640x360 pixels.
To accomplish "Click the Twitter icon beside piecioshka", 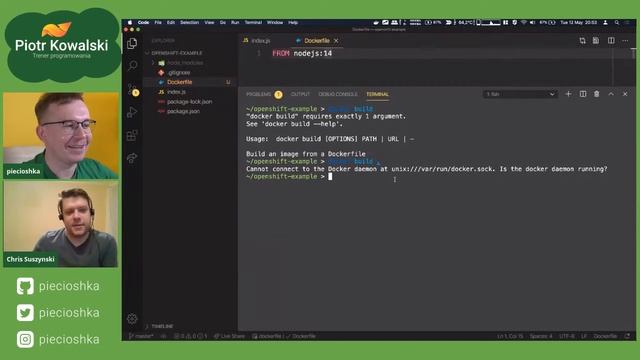I will click(x=25, y=313).
